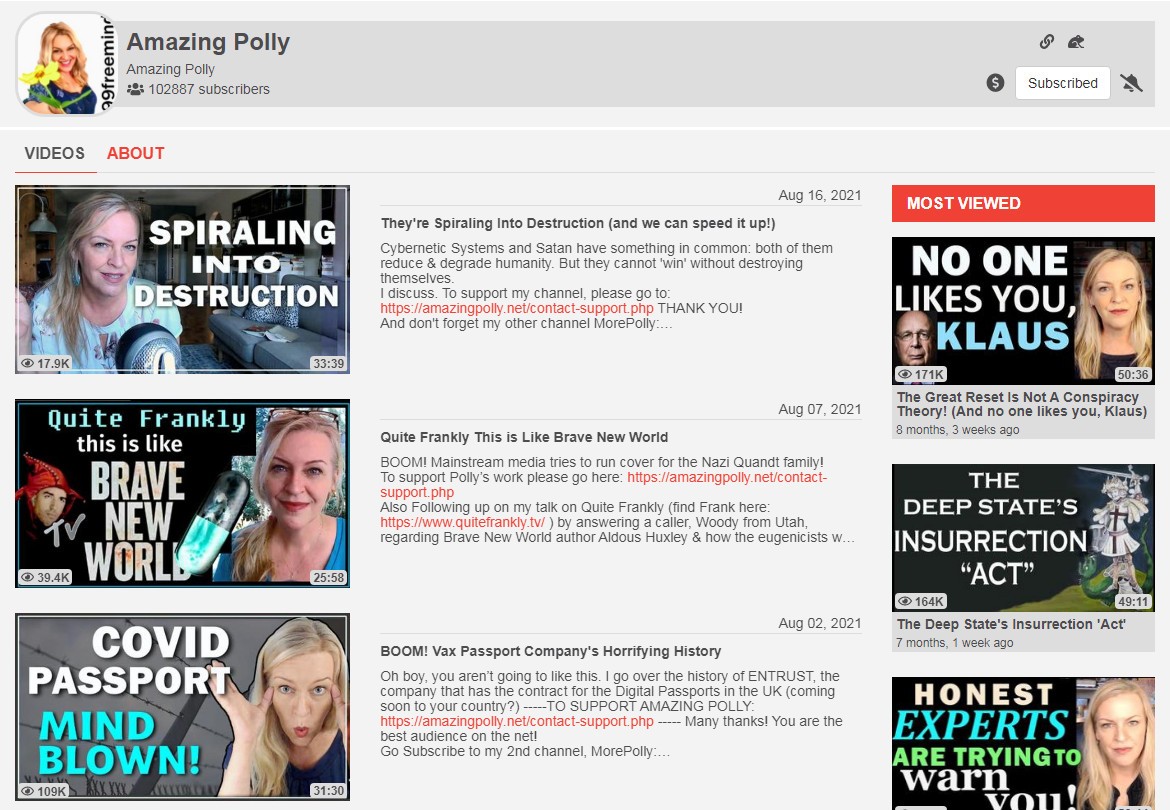Toggle the Subscribed button
The width and height of the screenshot is (1170, 810).
tap(1062, 83)
